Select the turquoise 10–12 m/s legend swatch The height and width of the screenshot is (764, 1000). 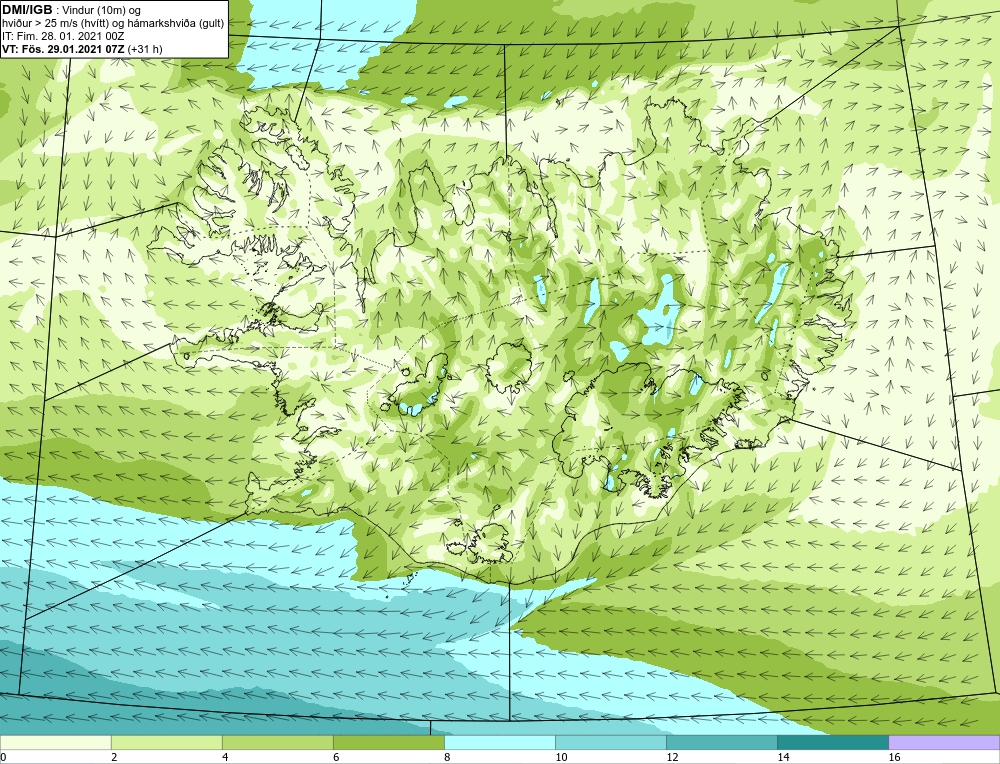(610, 742)
